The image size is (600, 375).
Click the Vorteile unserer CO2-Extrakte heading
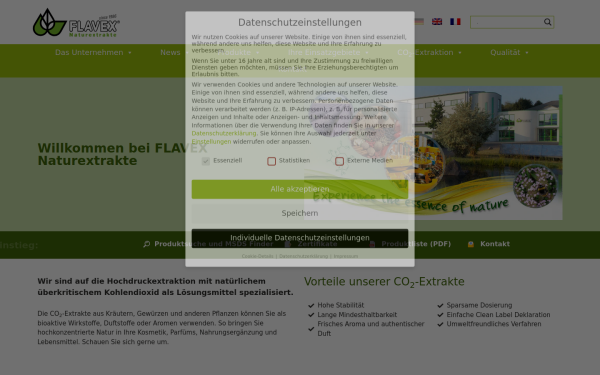click(x=384, y=282)
